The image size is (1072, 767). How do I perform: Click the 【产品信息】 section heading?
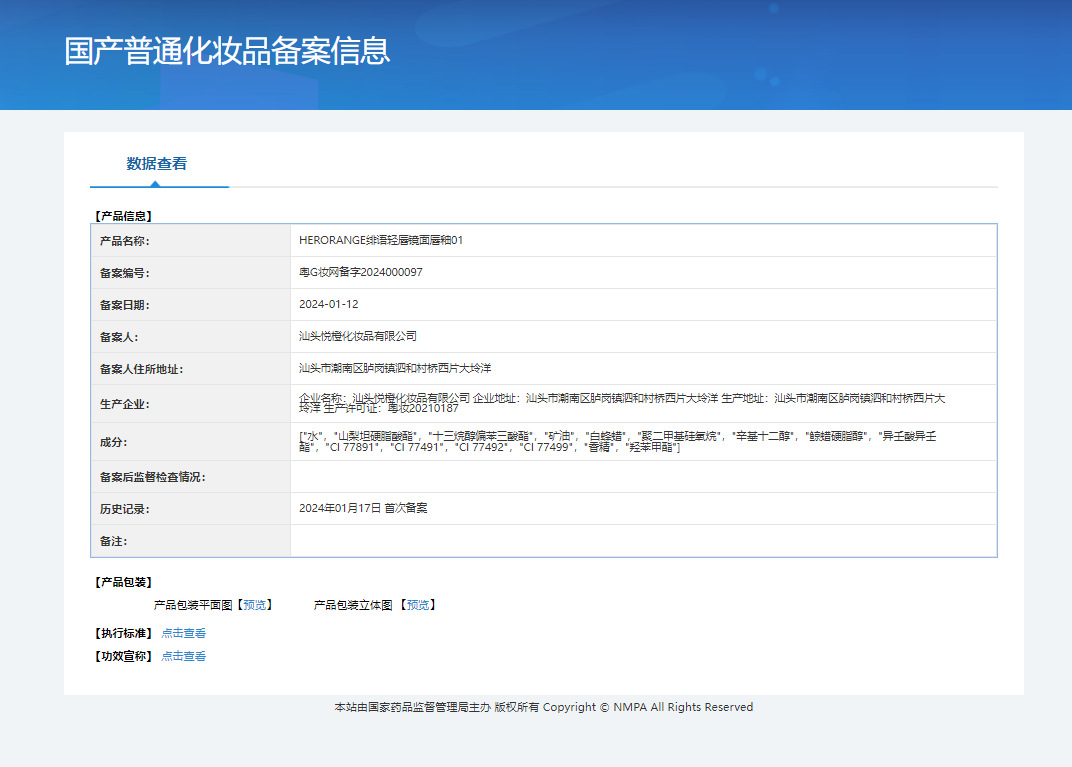click(122, 215)
